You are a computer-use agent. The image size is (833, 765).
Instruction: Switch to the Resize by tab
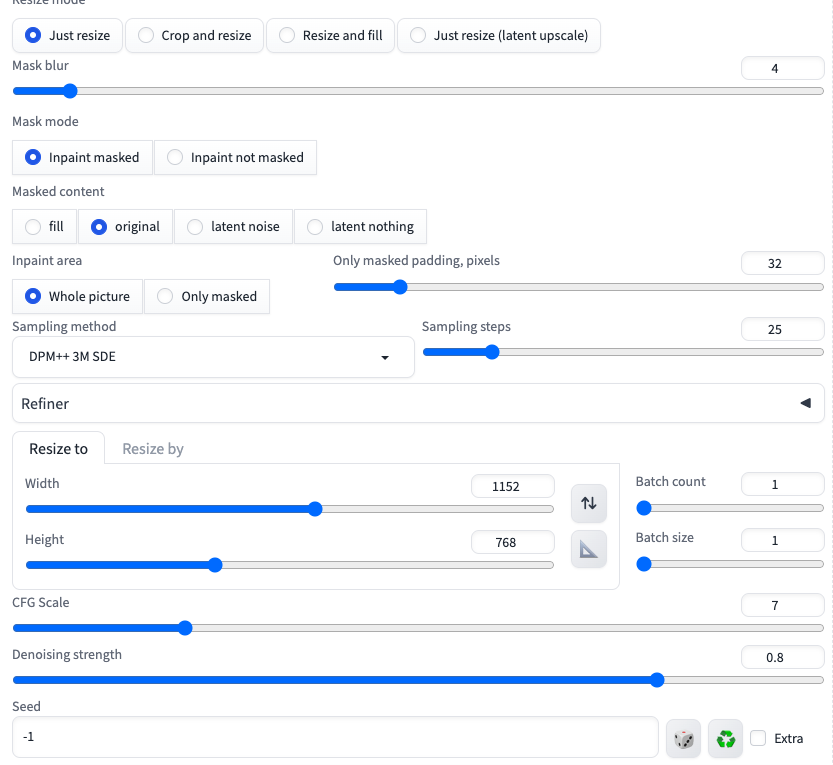(153, 449)
